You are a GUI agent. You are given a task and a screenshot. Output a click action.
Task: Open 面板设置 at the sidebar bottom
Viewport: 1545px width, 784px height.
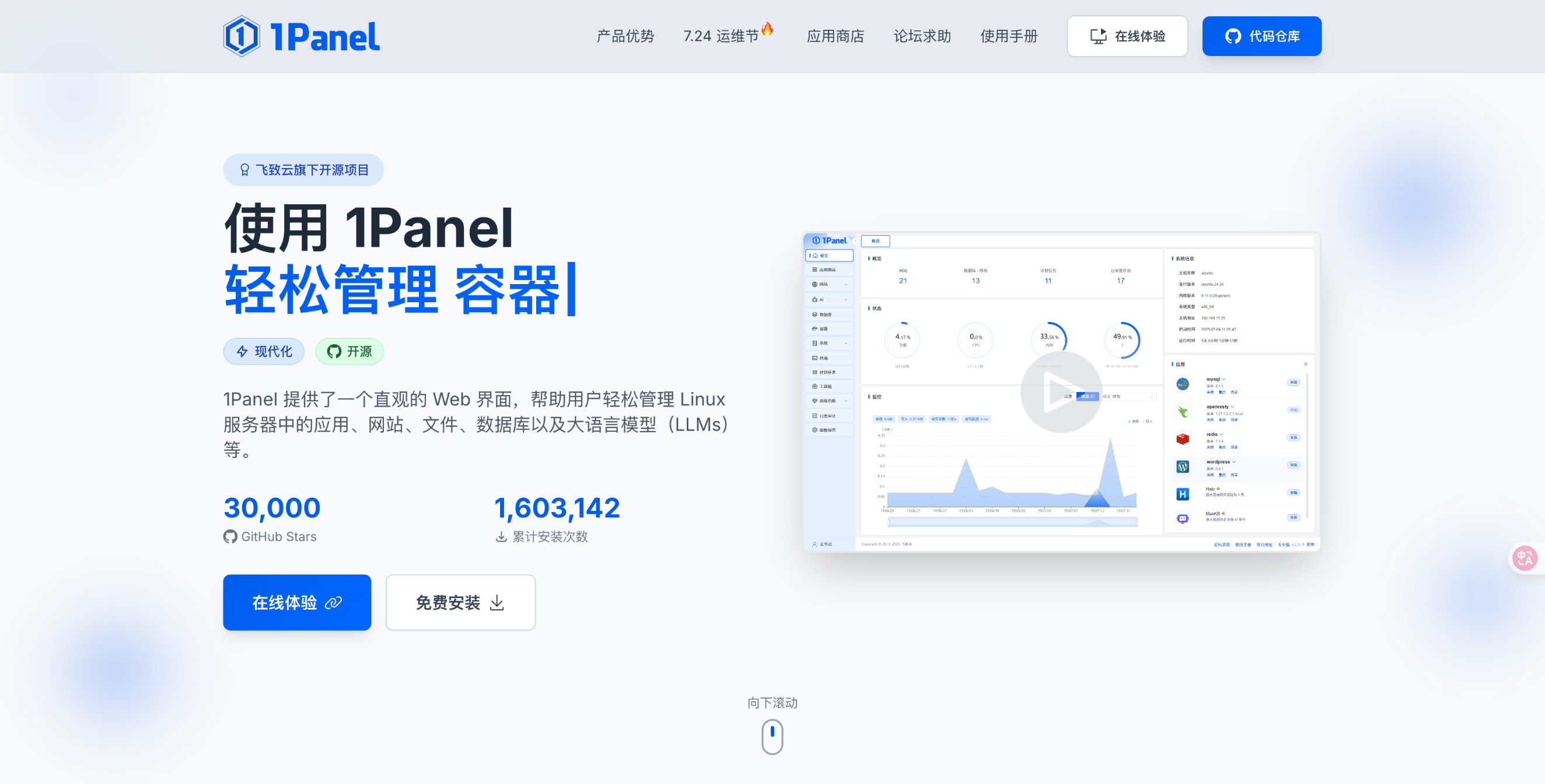pos(827,429)
